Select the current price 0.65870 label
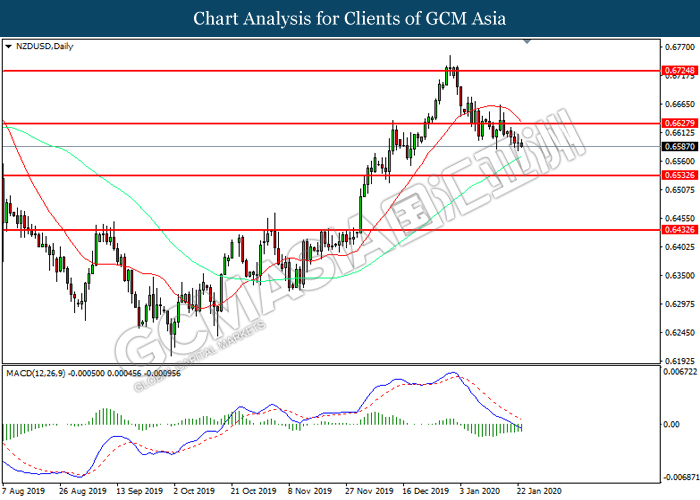Image resolution: width=700 pixels, height=500 pixels. 679,146
